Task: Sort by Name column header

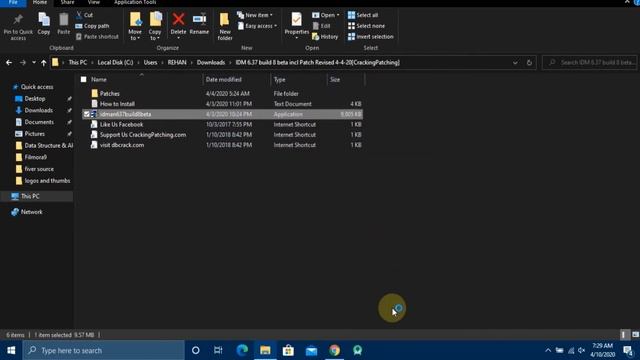Action: pos(99,79)
